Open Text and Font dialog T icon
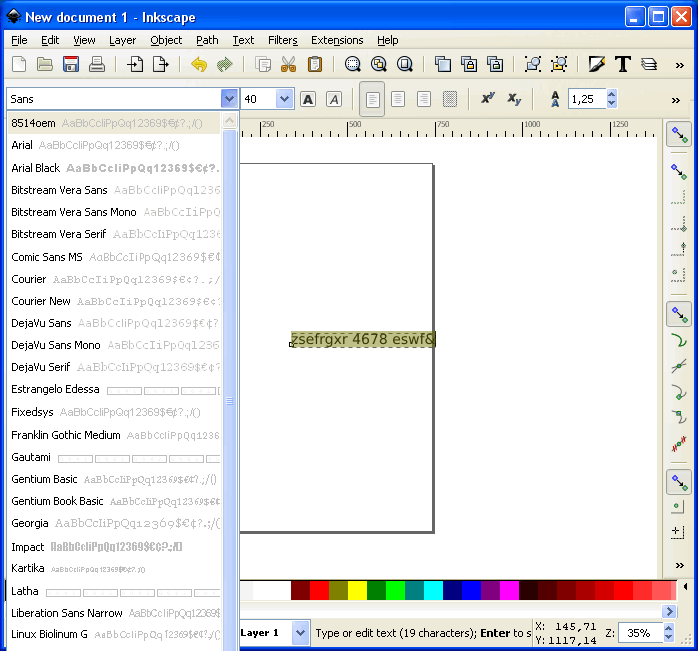 point(623,65)
